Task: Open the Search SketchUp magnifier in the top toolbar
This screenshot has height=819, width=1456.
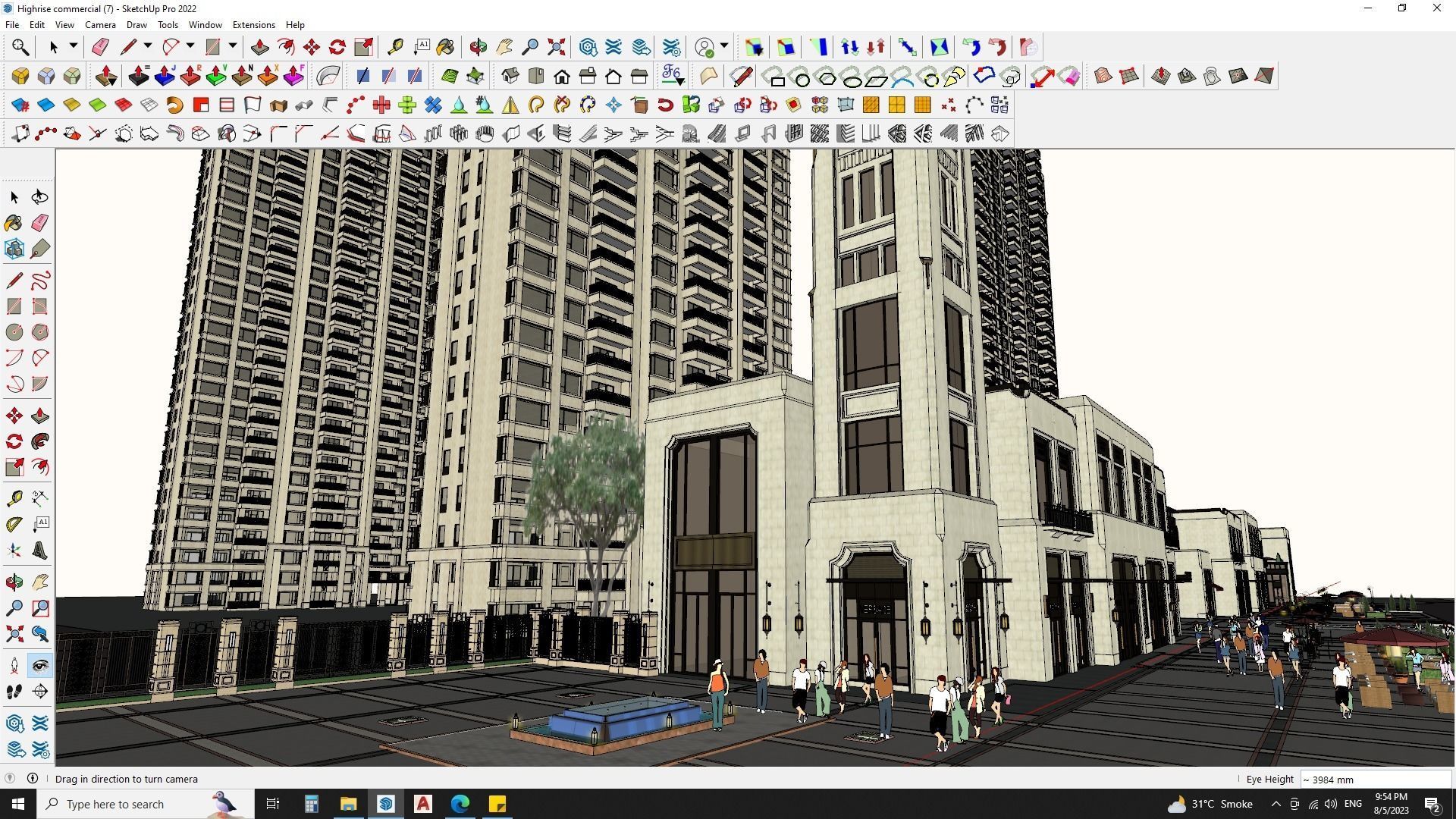Action: coord(20,47)
